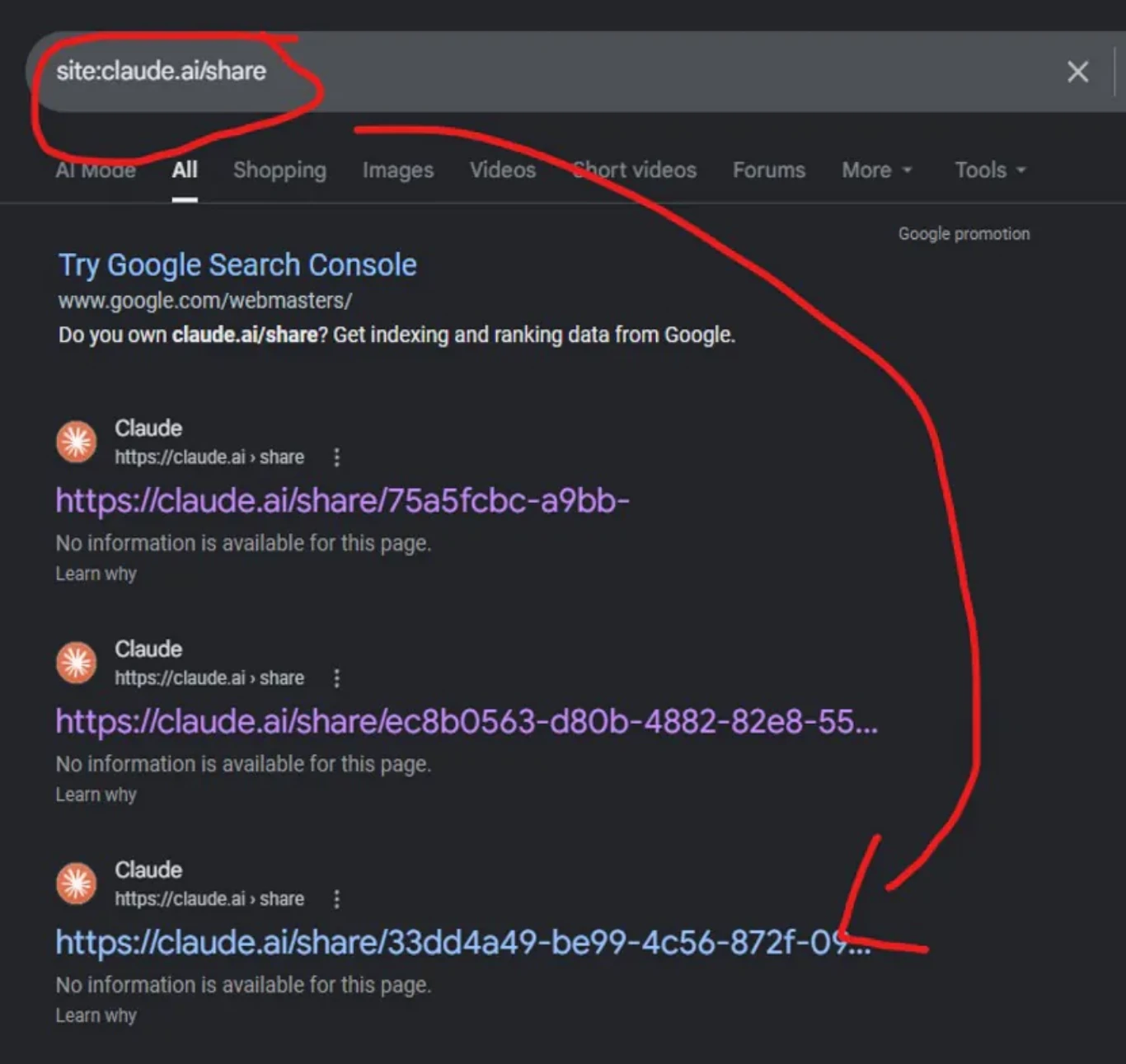Click the Claude favicon of the 75a5fcbc result

pos(76,442)
